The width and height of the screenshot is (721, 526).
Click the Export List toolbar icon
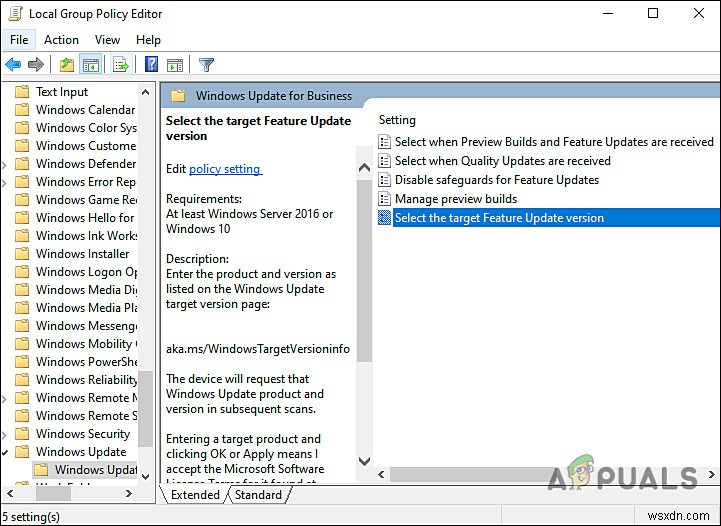[121, 65]
